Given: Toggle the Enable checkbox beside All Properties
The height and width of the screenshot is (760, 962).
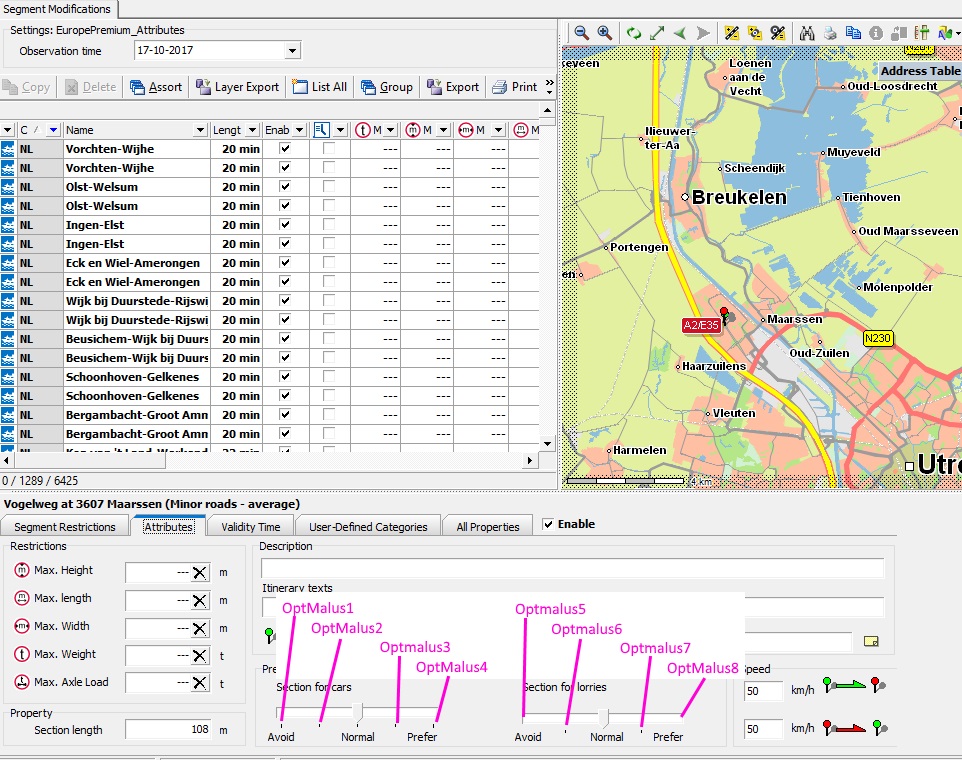Looking at the screenshot, I should tap(548, 524).
